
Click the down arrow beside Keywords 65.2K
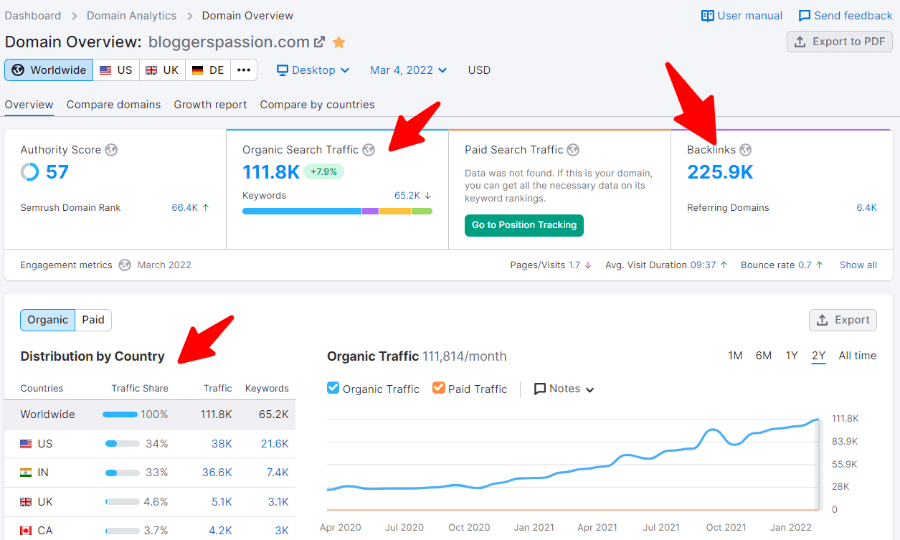click(x=428, y=196)
